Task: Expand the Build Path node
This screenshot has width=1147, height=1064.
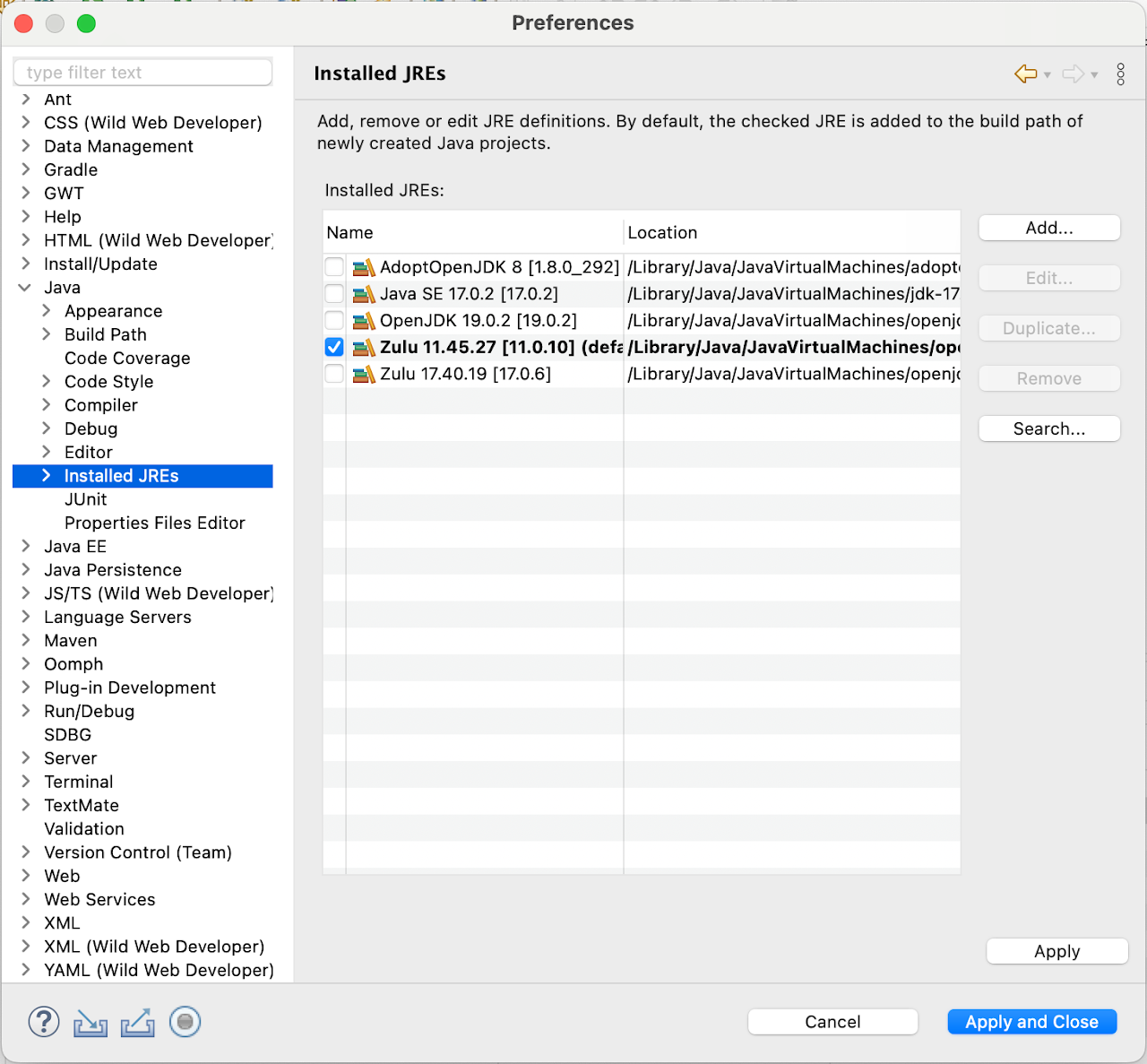Action: click(46, 334)
